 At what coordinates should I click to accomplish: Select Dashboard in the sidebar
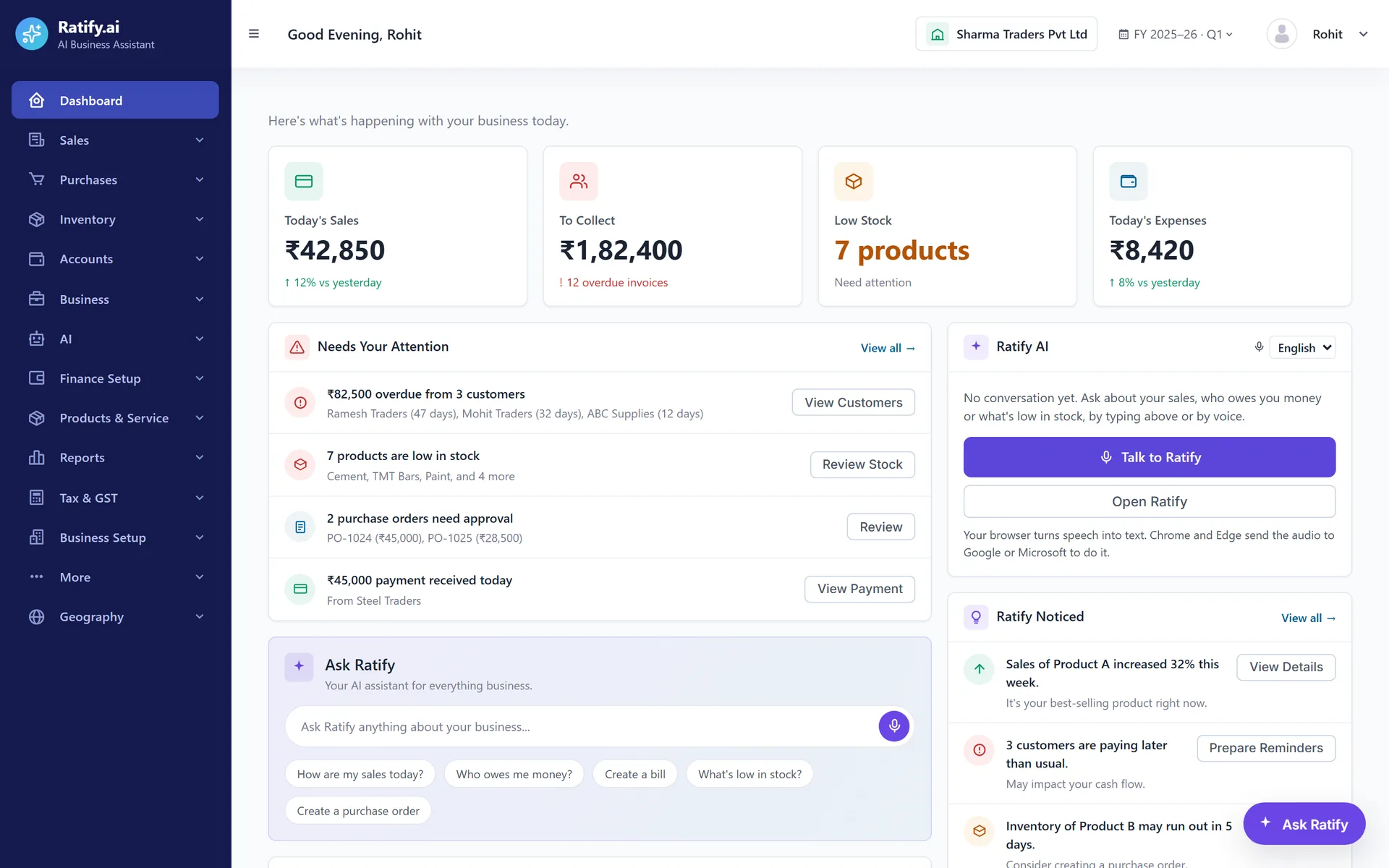pos(115,100)
